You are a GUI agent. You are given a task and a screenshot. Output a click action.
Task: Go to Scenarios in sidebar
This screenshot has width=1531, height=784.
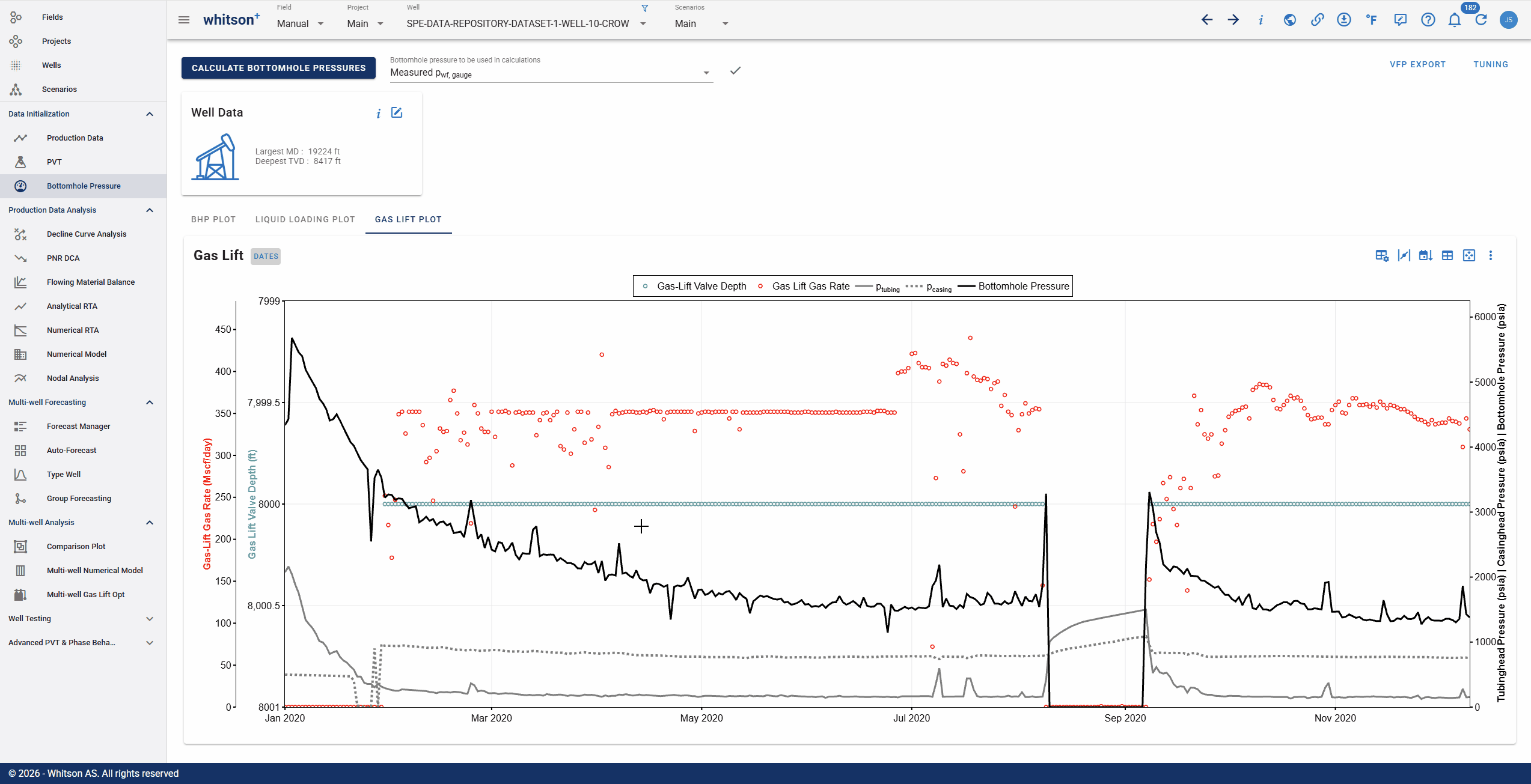pos(84,90)
